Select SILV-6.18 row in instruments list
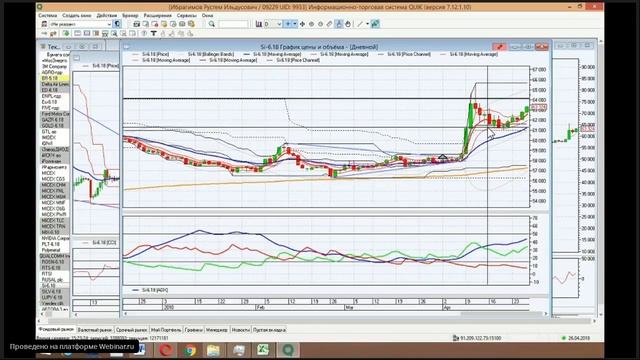This screenshot has height=360, width=640. click(x=55, y=291)
